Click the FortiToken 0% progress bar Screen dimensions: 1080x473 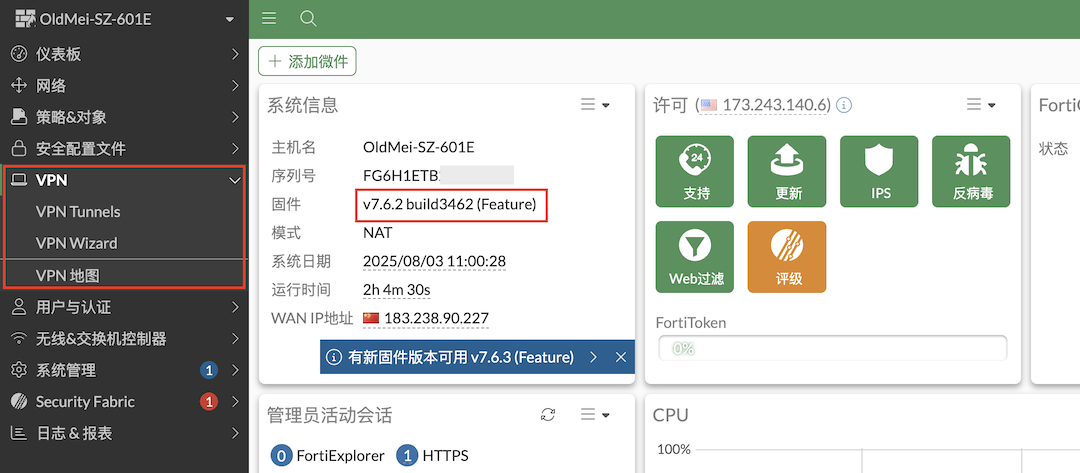point(833,348)
